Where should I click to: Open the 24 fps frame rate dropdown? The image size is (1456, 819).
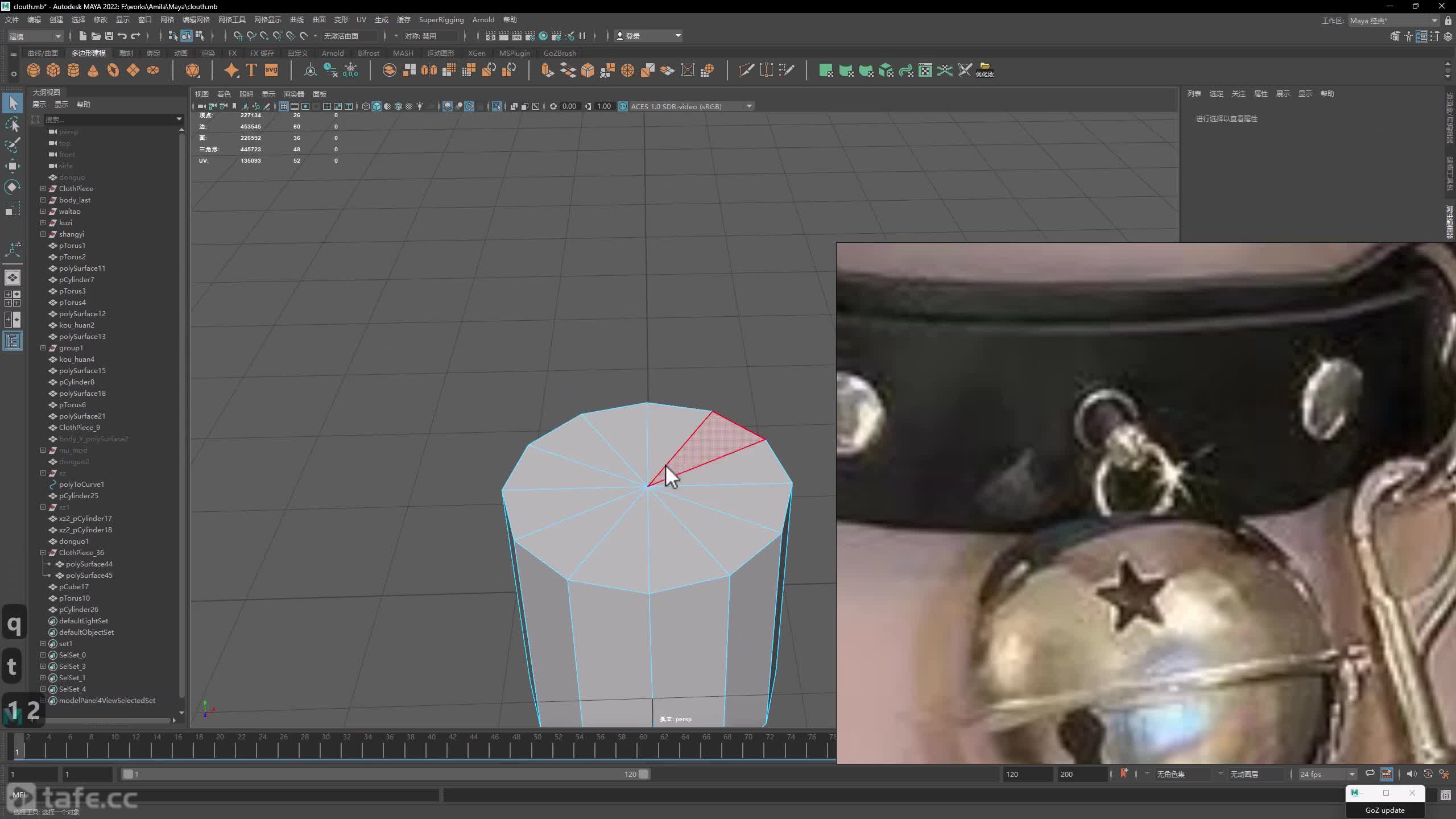pyautogui.click(x=1327, y=774)
